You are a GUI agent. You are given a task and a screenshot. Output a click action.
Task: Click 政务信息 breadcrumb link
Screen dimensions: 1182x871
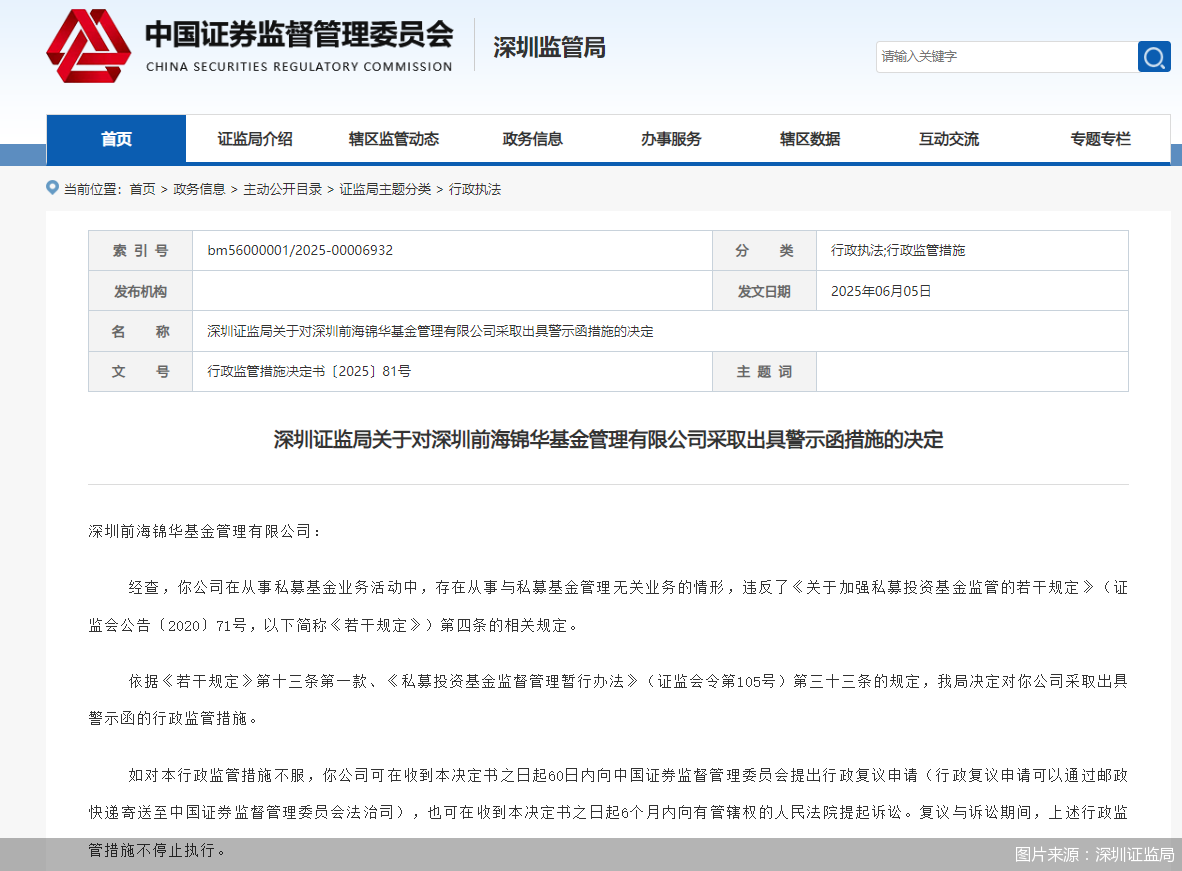coord(199,189)
